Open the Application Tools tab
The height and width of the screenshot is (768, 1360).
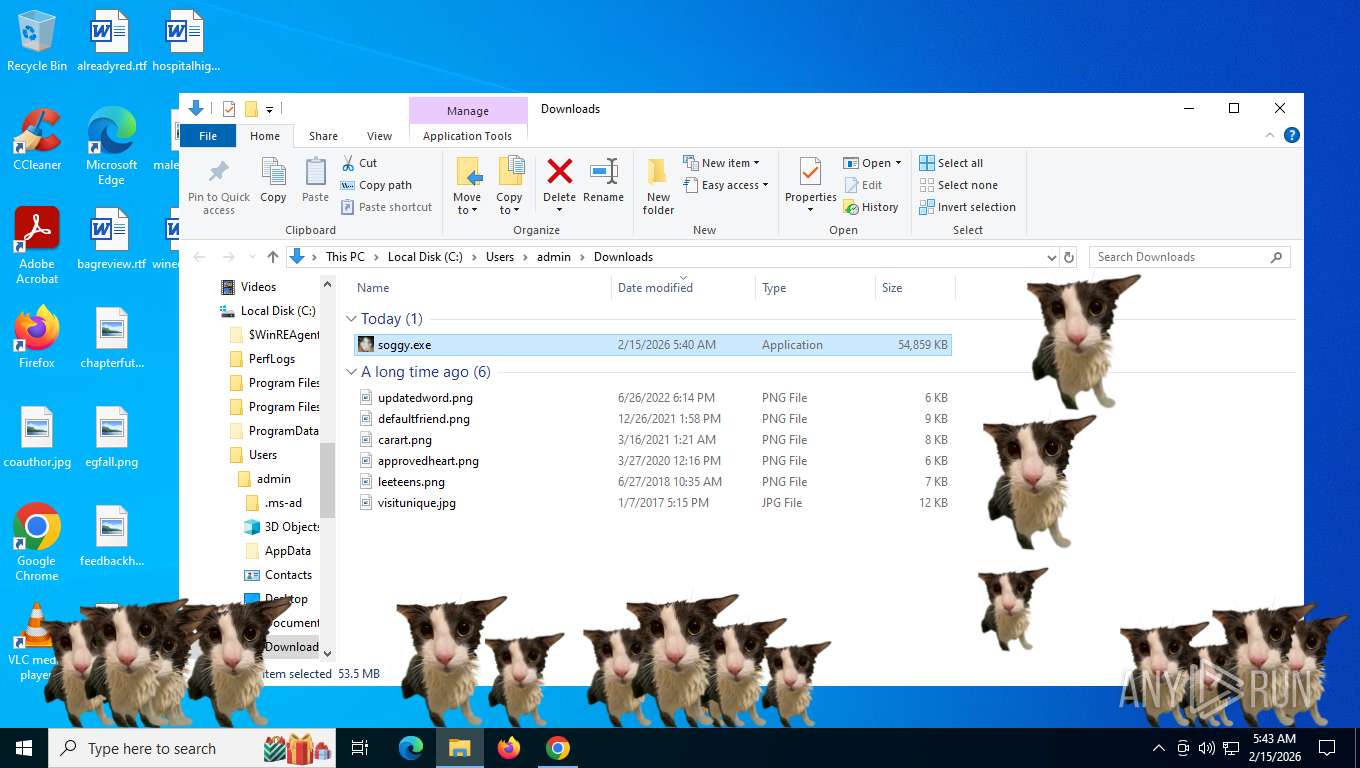(467, 136)
